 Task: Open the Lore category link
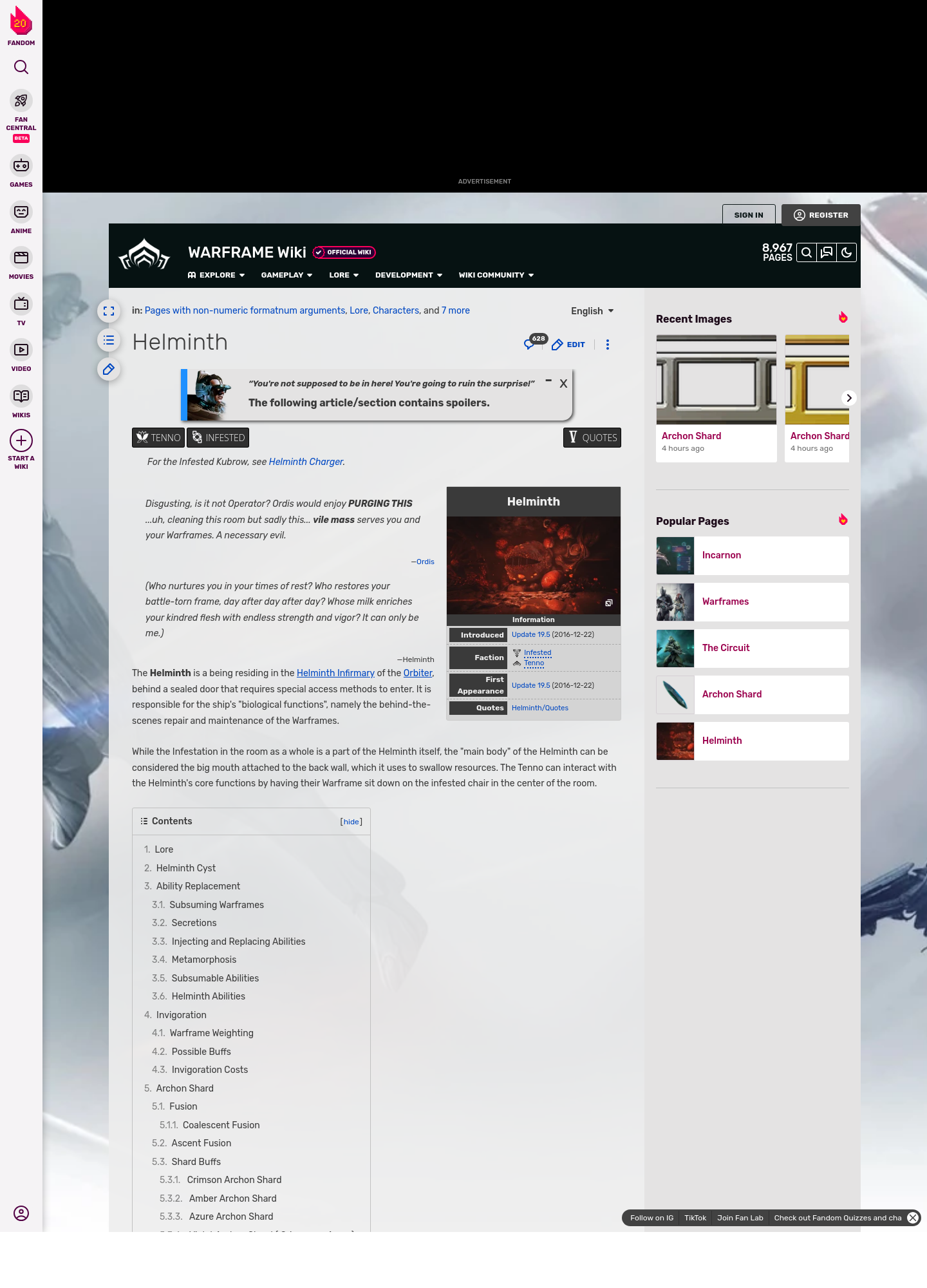(359, 310)
